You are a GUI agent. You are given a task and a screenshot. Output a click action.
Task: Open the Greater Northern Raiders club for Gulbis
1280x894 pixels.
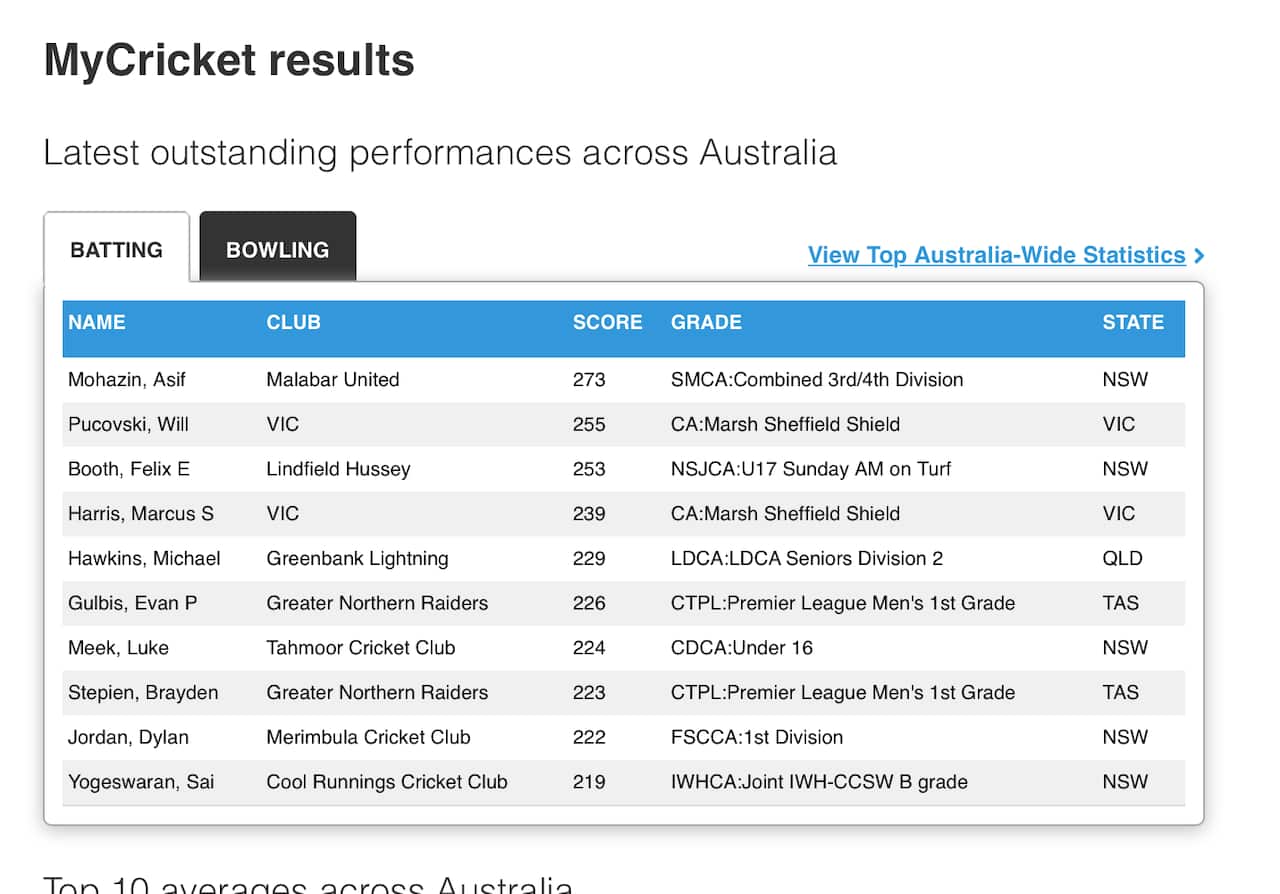377,603
